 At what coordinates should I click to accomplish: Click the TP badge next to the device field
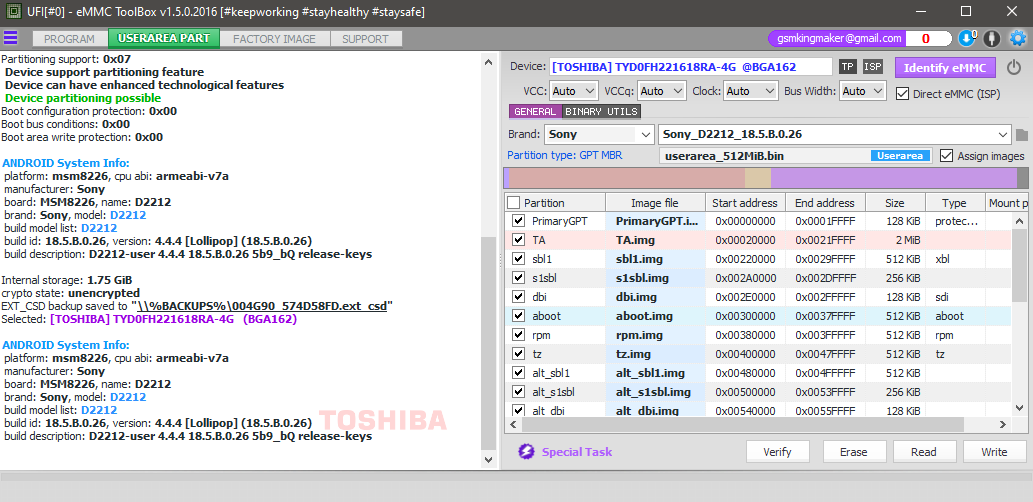(x=848, y=67)
